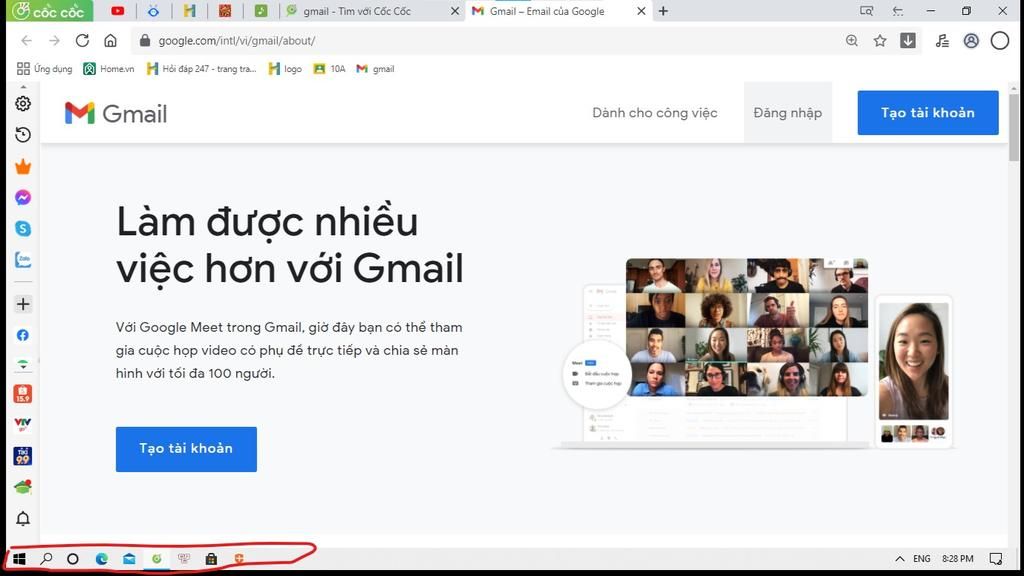Open Windows taskbar search
Image resolution: width=1024 pixels, height=576 pixels.
[46, 559]
